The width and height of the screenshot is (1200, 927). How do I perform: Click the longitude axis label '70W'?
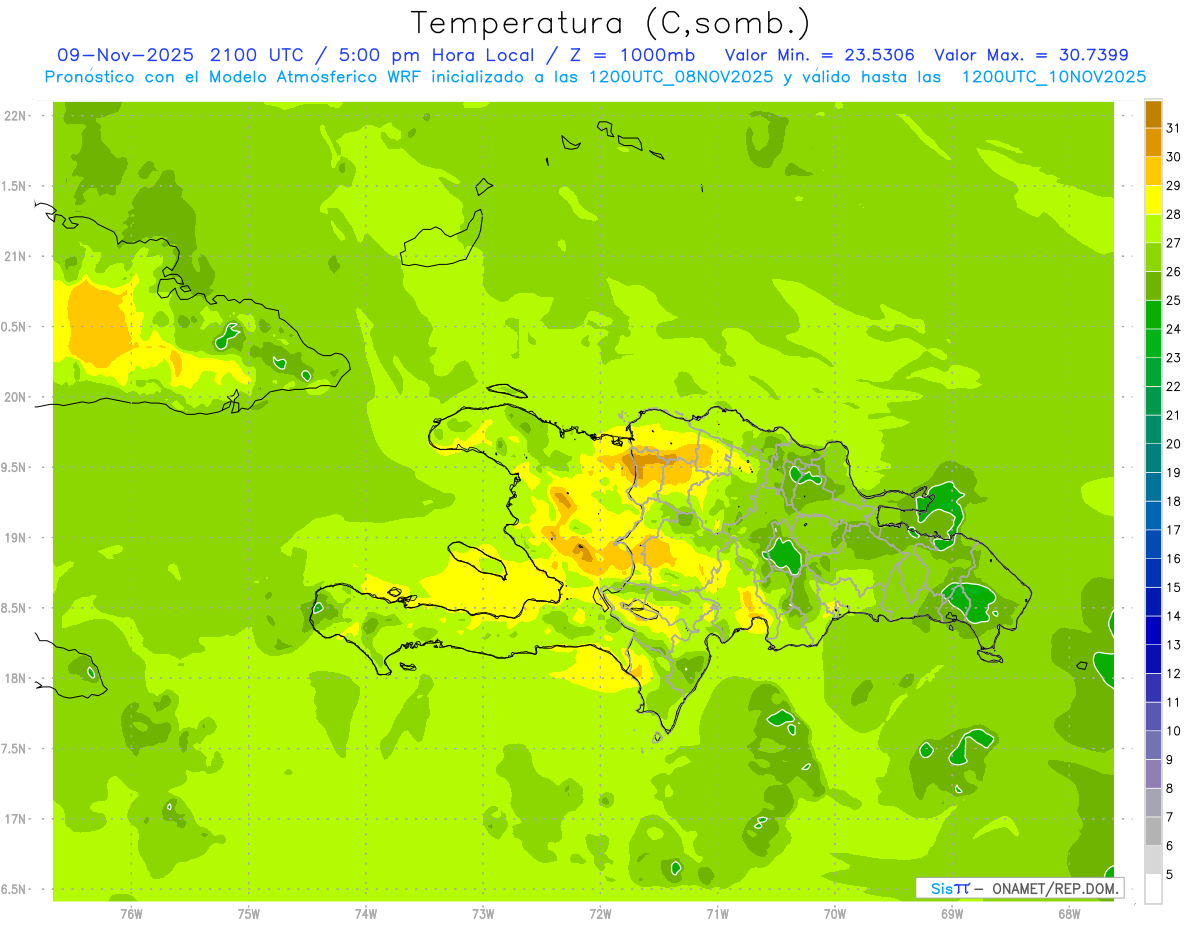[x=834, y=913]
